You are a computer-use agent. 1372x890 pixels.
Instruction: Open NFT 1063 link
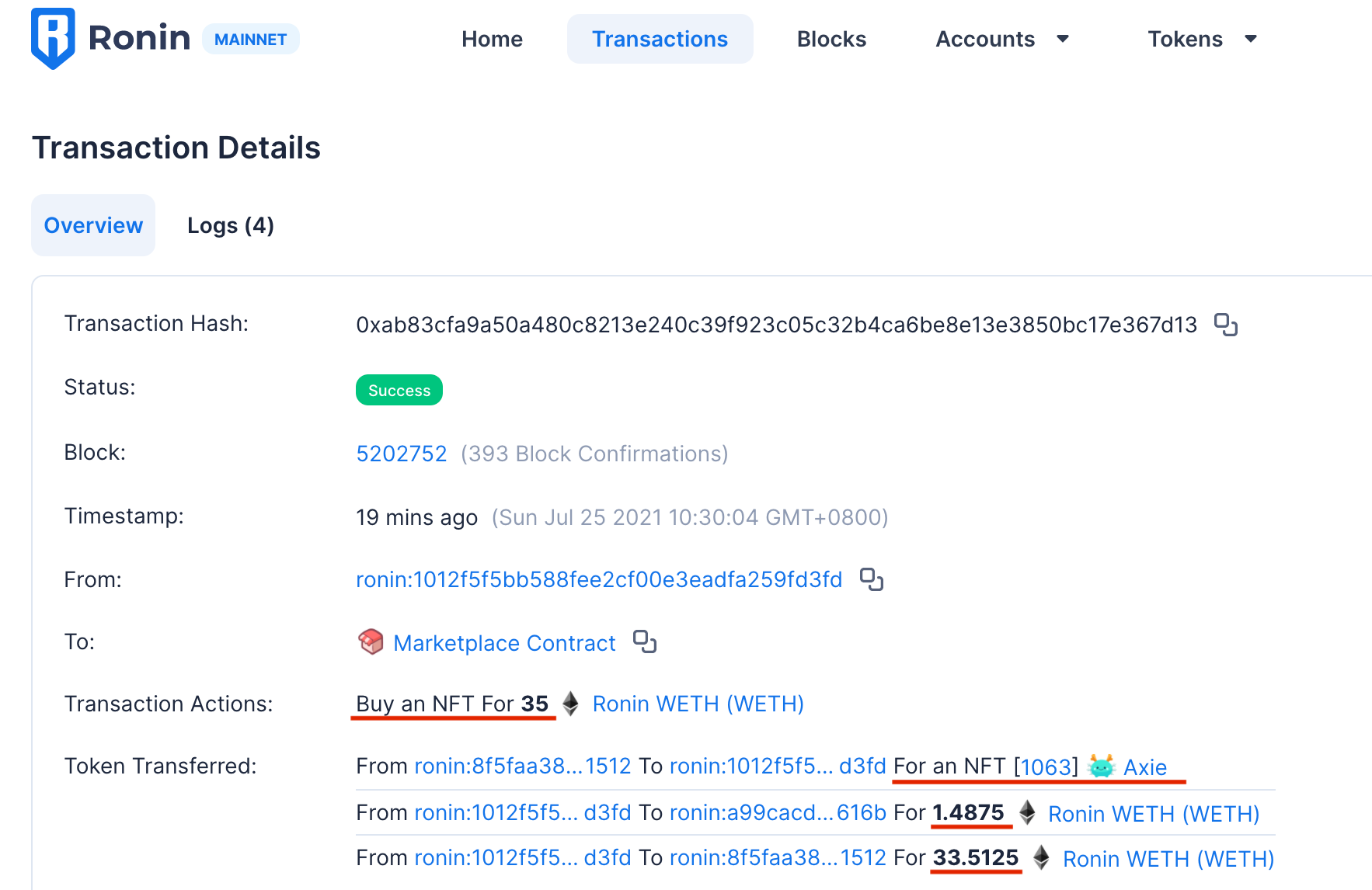point(1046,767)
